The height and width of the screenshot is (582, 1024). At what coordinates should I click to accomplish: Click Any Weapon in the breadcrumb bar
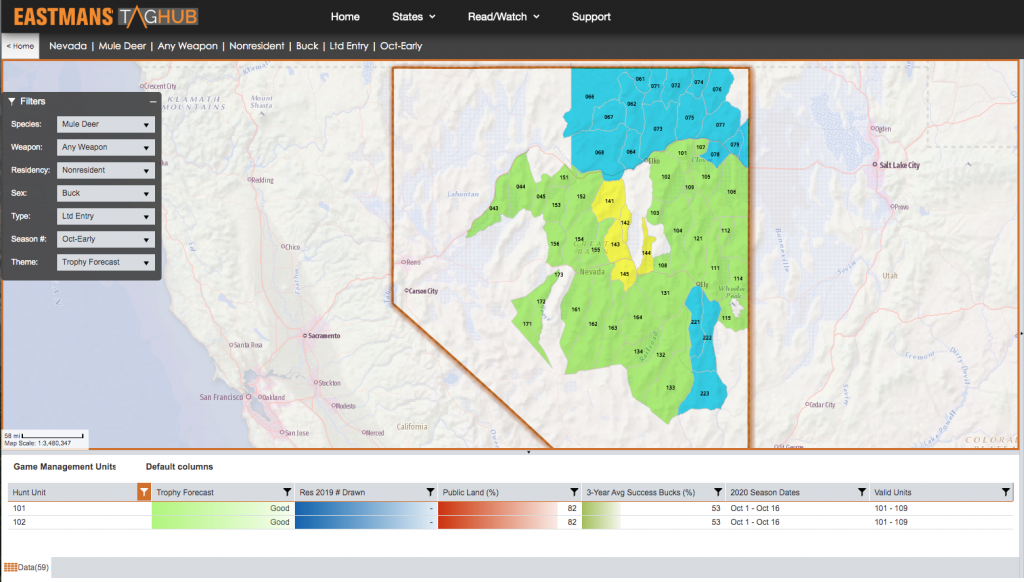pyautogui.click(x=187, y=46)
